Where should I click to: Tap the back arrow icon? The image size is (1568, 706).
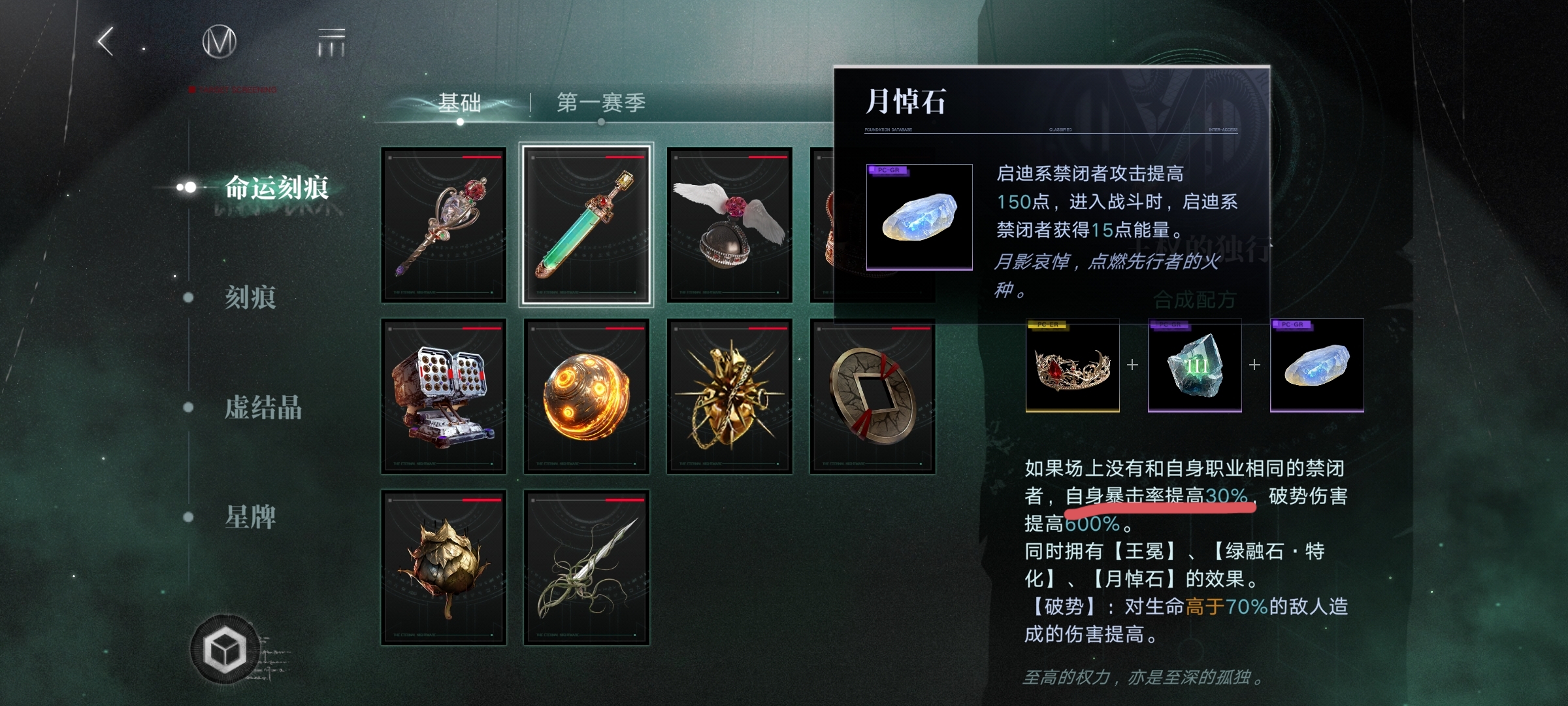(x=106, y=42)
